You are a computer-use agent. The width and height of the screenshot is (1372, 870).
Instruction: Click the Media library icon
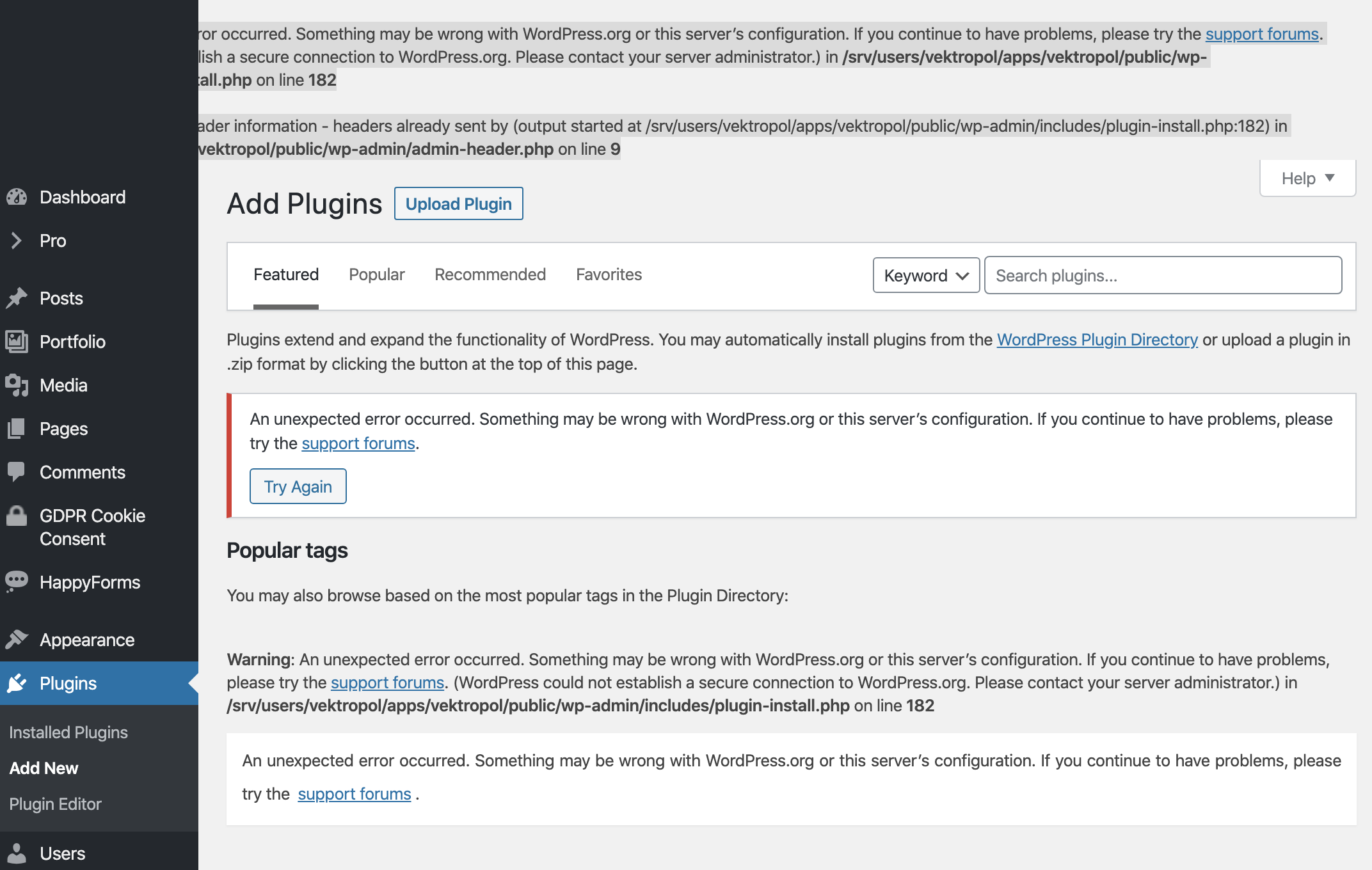[x=17, y=385]
